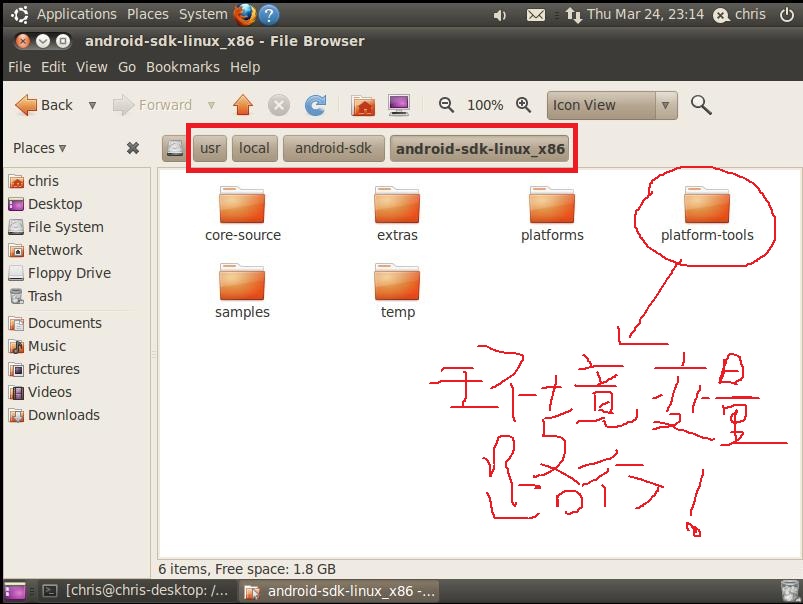Select the platform-tools folder
Image resolution: width=803 pixels, height=604 pixels.
(x=707, y=214)
